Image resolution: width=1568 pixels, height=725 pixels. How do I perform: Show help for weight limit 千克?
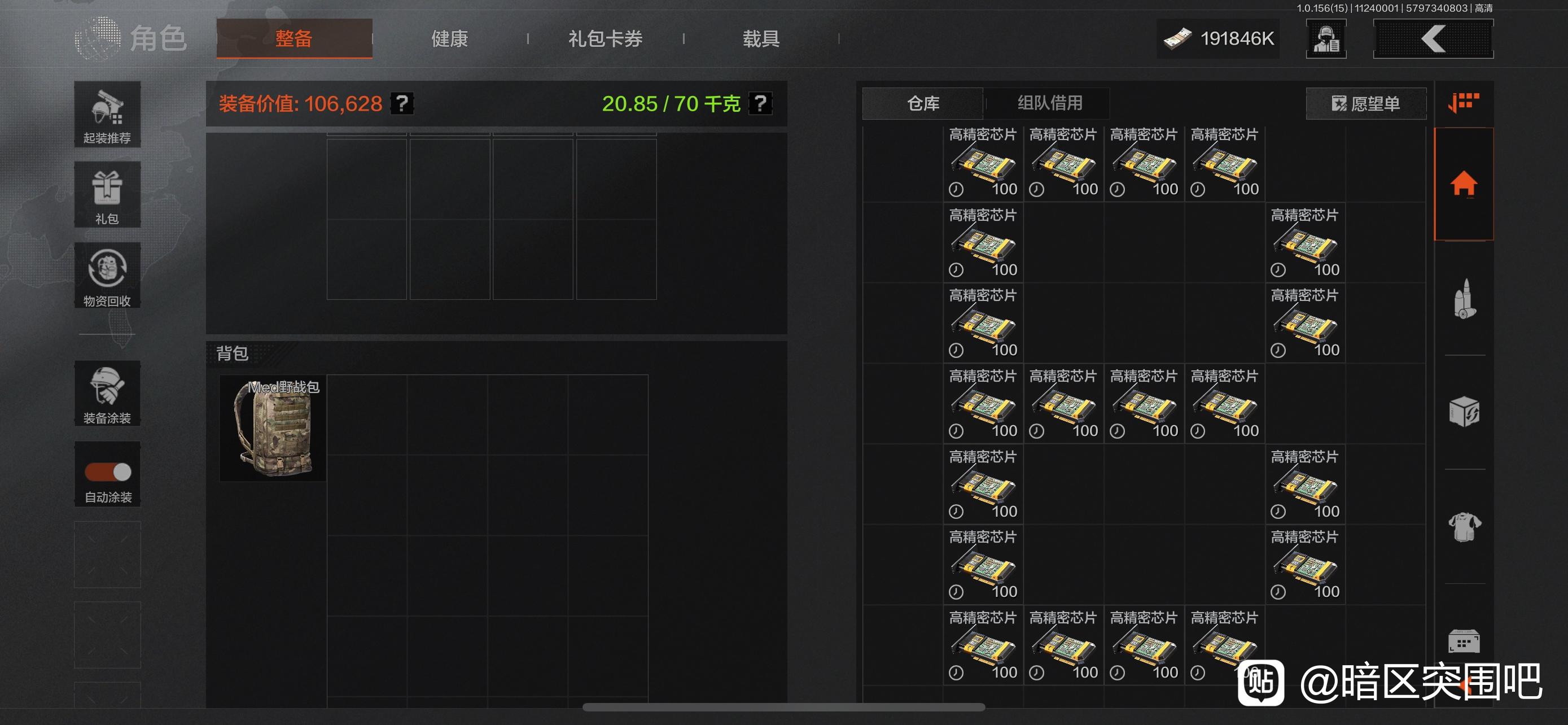[x=760, y=103]
